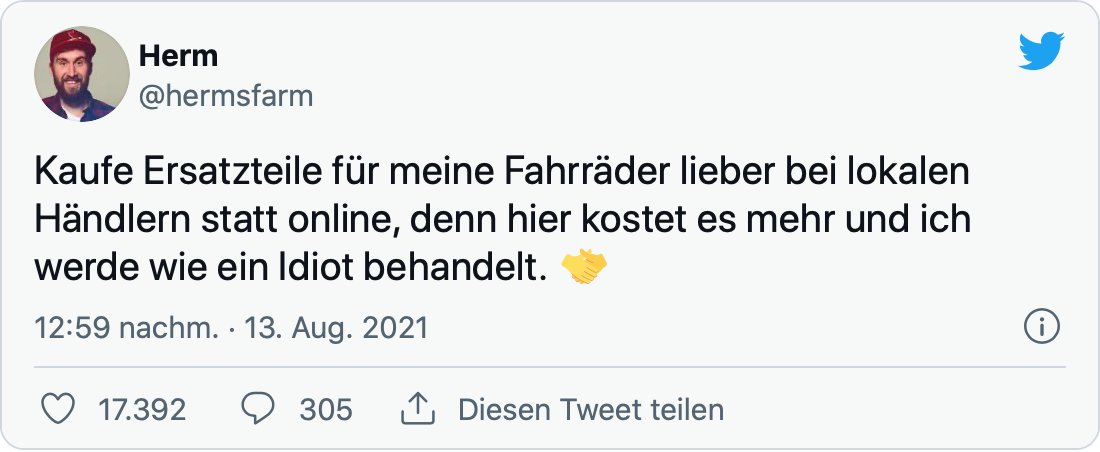Click the 17.392 like count
Viewport: 1100px width, 452px height.
point(141,409)
